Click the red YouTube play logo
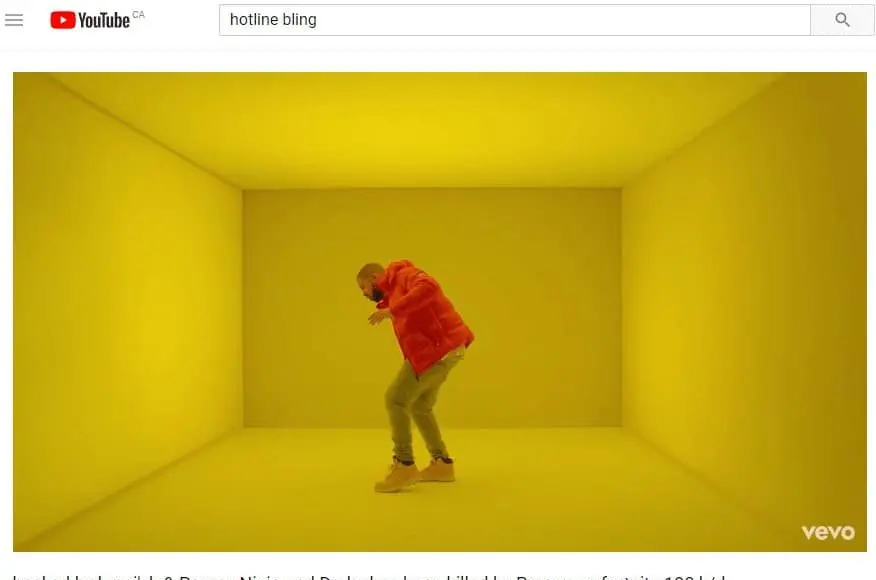 63,20
